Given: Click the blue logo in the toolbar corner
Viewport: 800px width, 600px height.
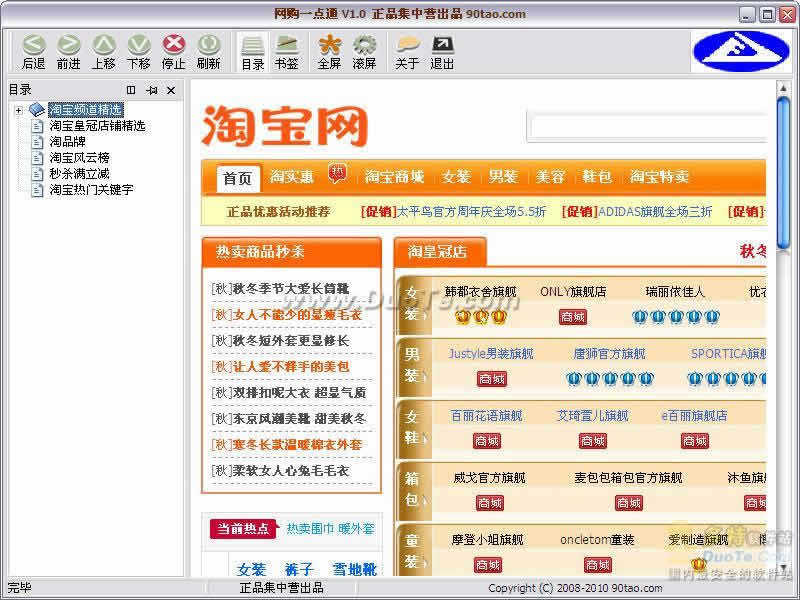Looking at the screenshot, I should point(741,51).
